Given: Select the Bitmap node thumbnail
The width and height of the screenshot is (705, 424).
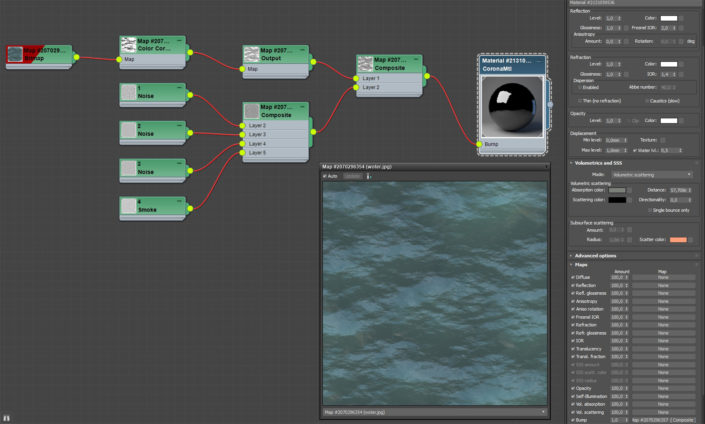Looking at the screenshot, I should [16, 52].
